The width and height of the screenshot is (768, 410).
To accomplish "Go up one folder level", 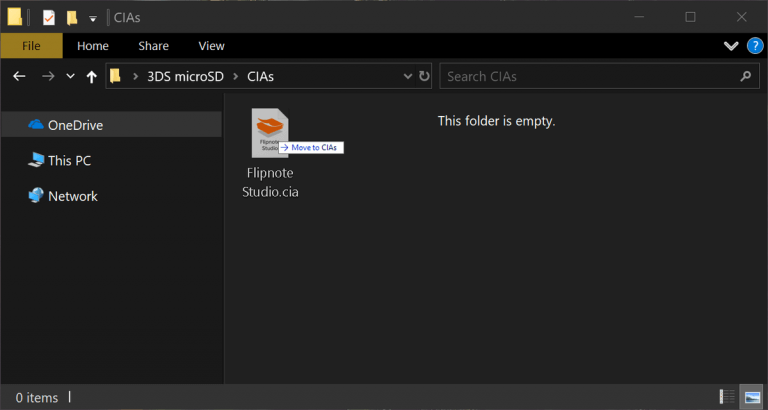I will click(x=92, y=76).
